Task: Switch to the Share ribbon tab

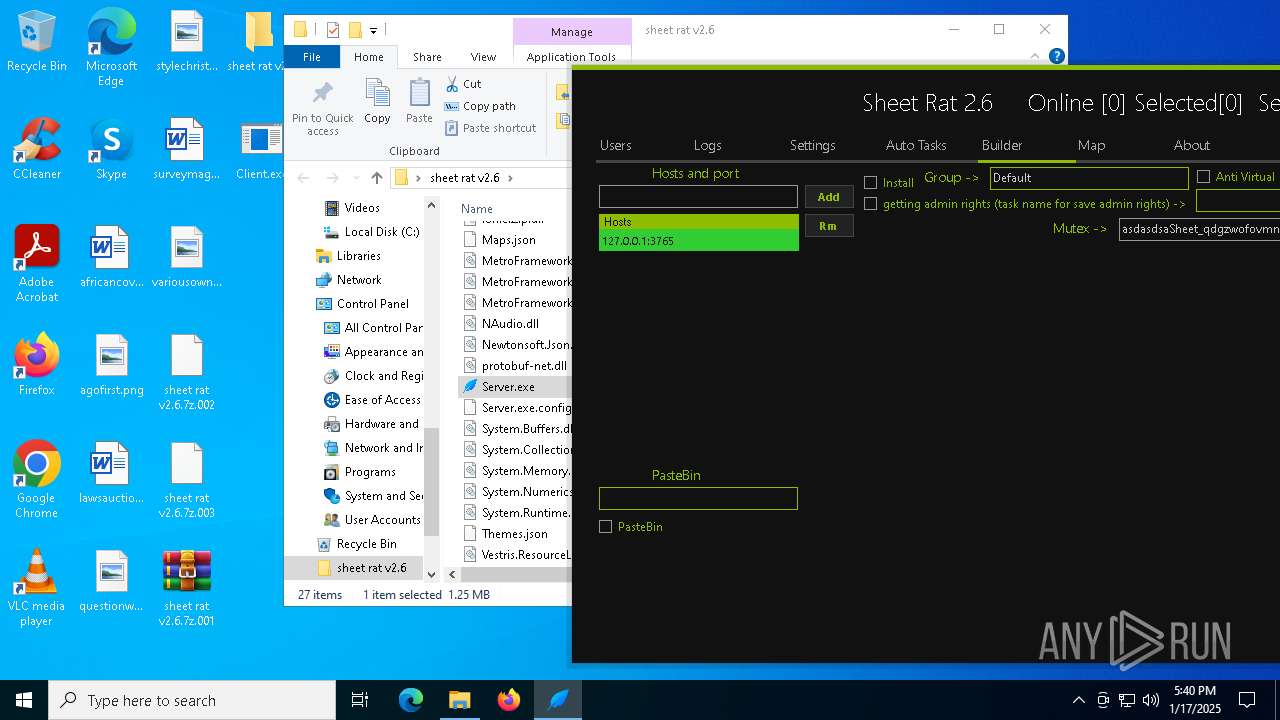Action: point(427,57)
